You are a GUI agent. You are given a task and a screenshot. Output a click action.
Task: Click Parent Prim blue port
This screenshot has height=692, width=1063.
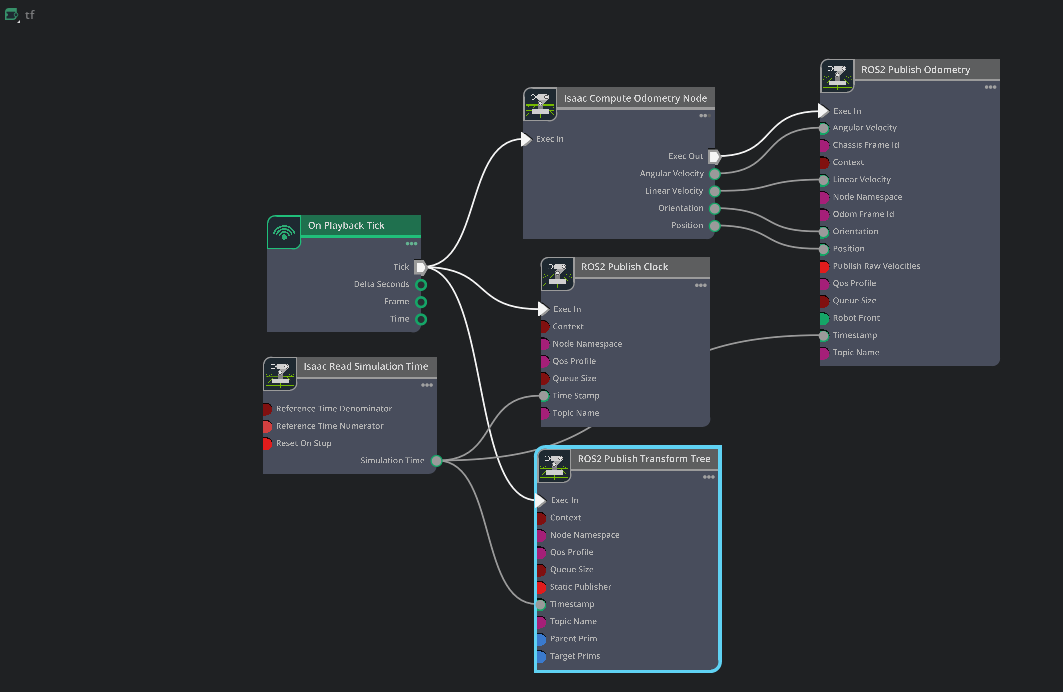541,639
